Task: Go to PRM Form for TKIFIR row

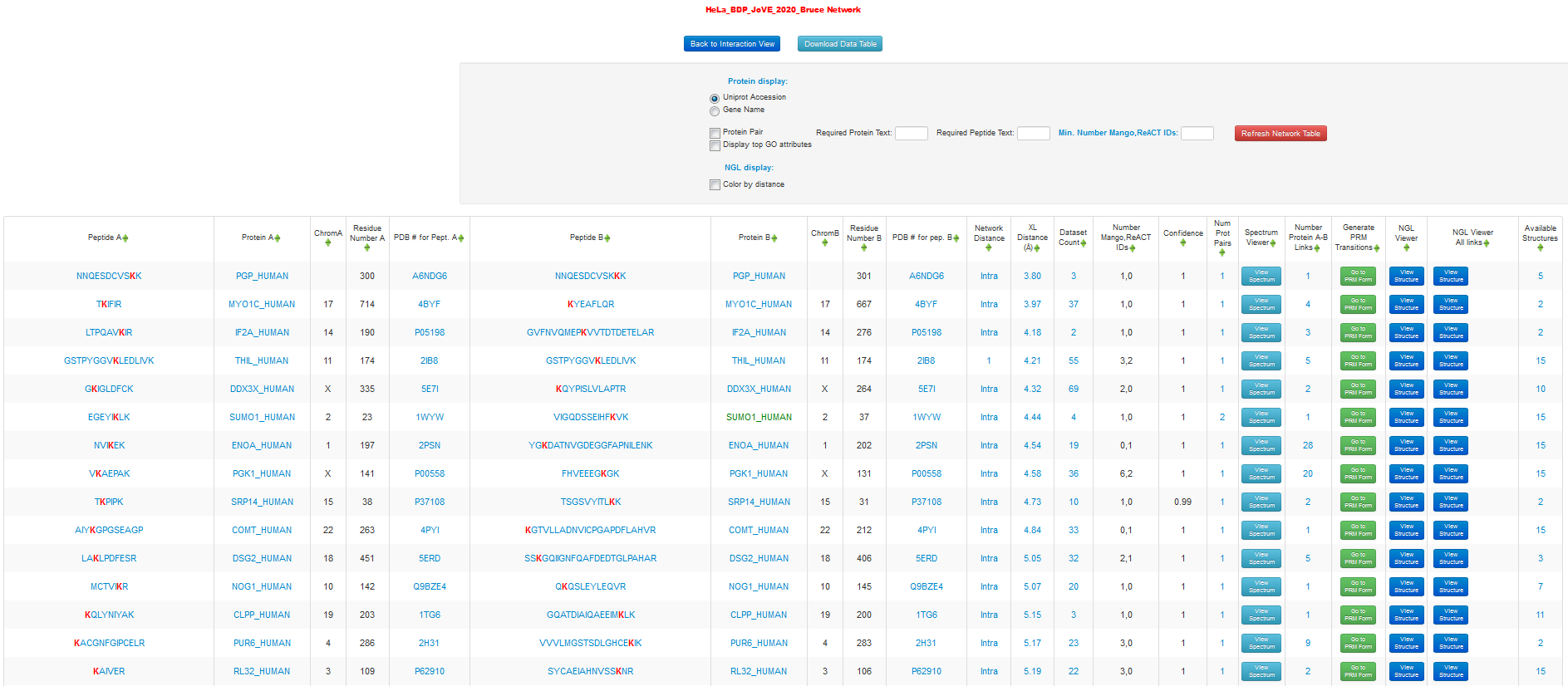Action: (x=1358, y=305)
